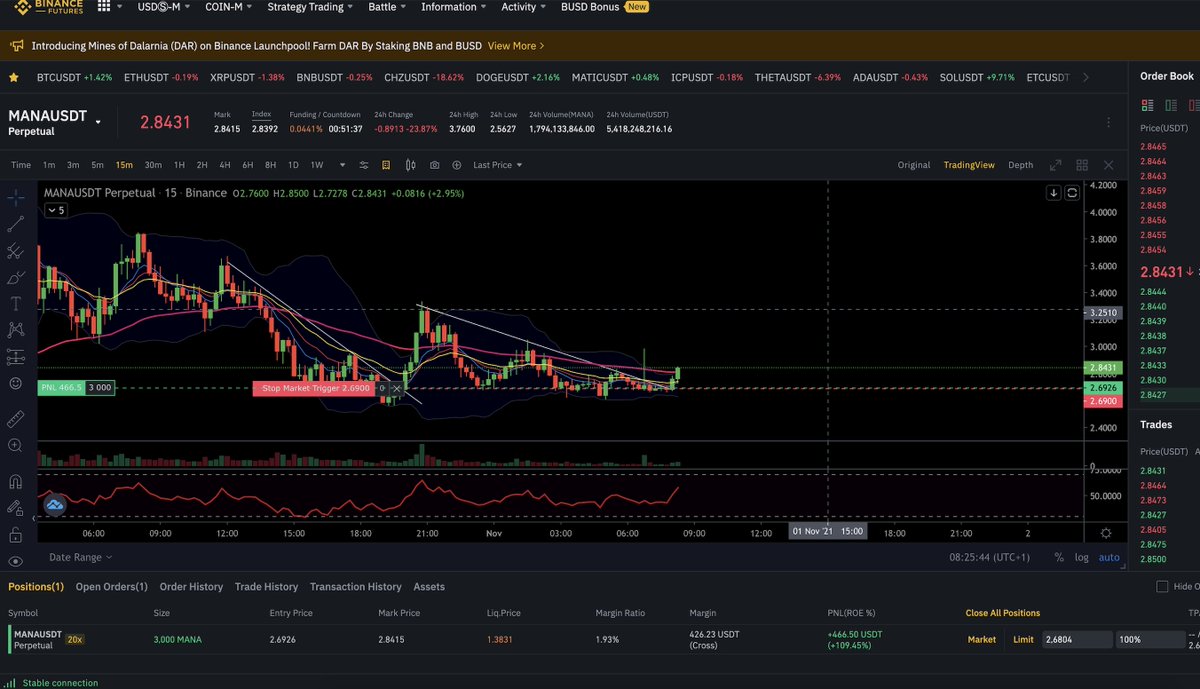Switch to the Depth chart view
Image resolution: width=1200 pixels, height=689 pixels.
click(1020, 165)
